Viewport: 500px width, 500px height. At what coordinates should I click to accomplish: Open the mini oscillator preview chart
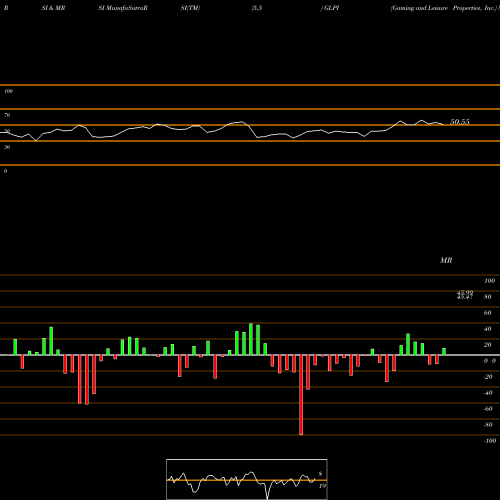coord(247,479)
